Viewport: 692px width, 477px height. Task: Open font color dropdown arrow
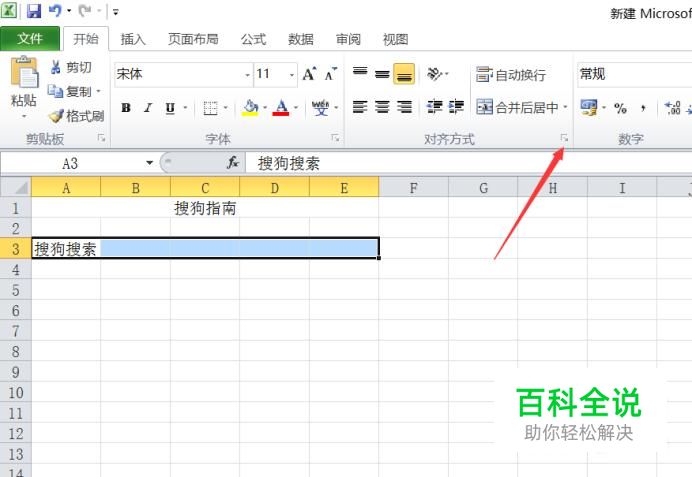tap(296, 108)
